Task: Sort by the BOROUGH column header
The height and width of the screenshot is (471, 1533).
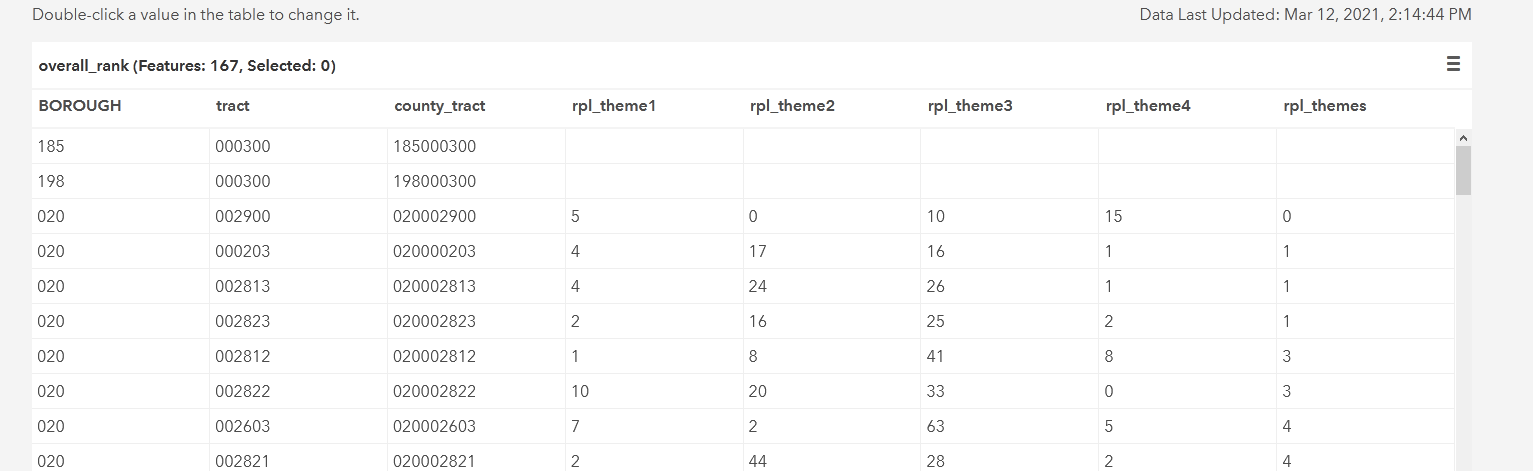Action: click(x=80, y=106)
